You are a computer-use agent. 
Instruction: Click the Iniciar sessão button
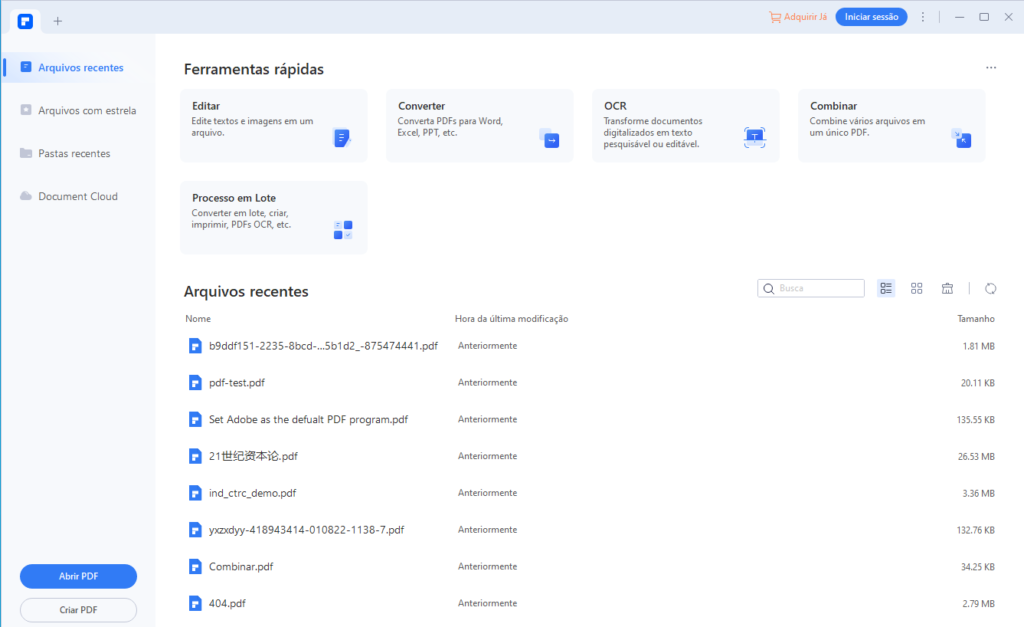click(x=871, y=17)
